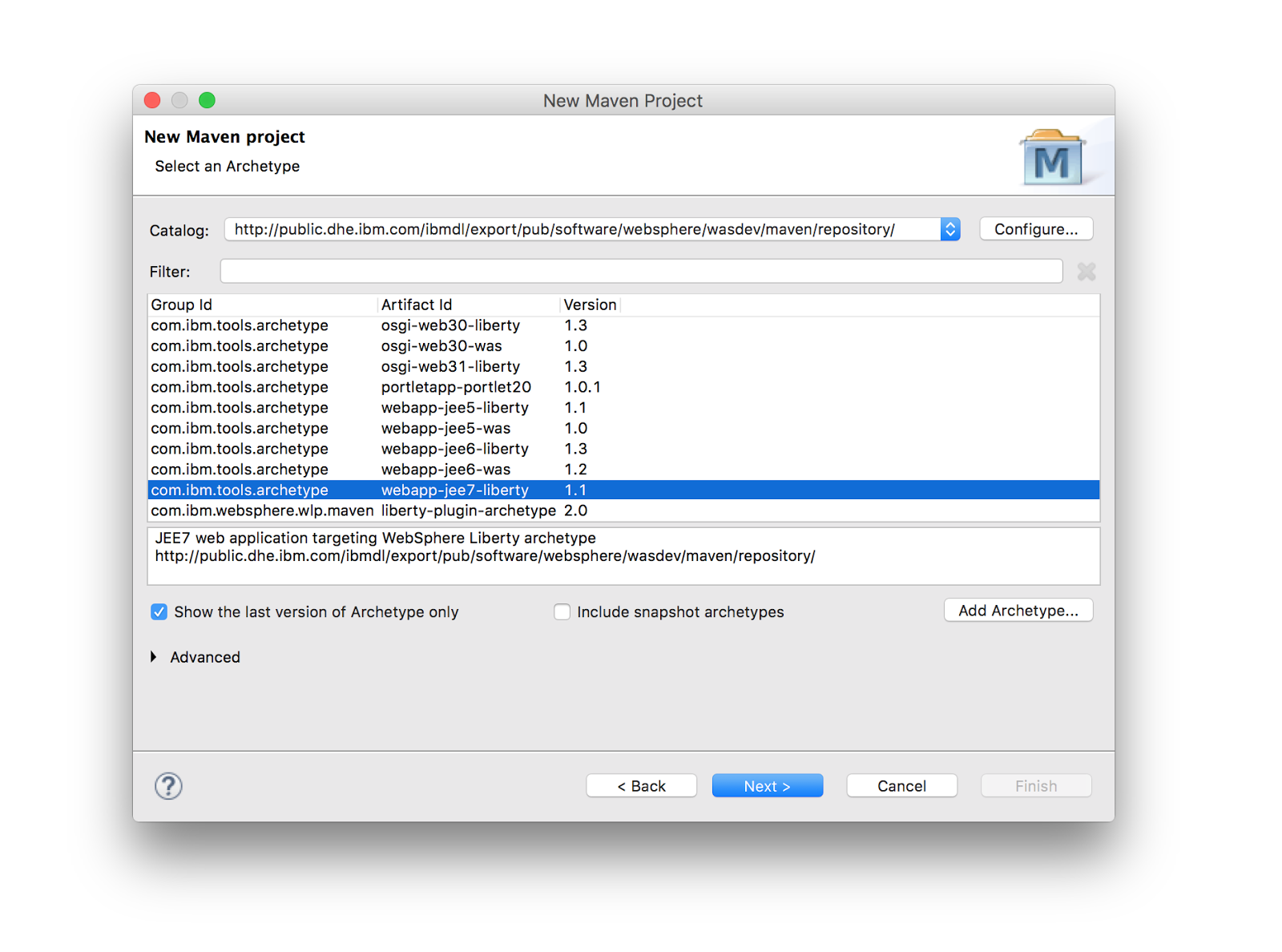Viewport: 1282px width, 952px height.
Task: Cancel the New Maven Project wizard
Action: [x=902, y=786]
